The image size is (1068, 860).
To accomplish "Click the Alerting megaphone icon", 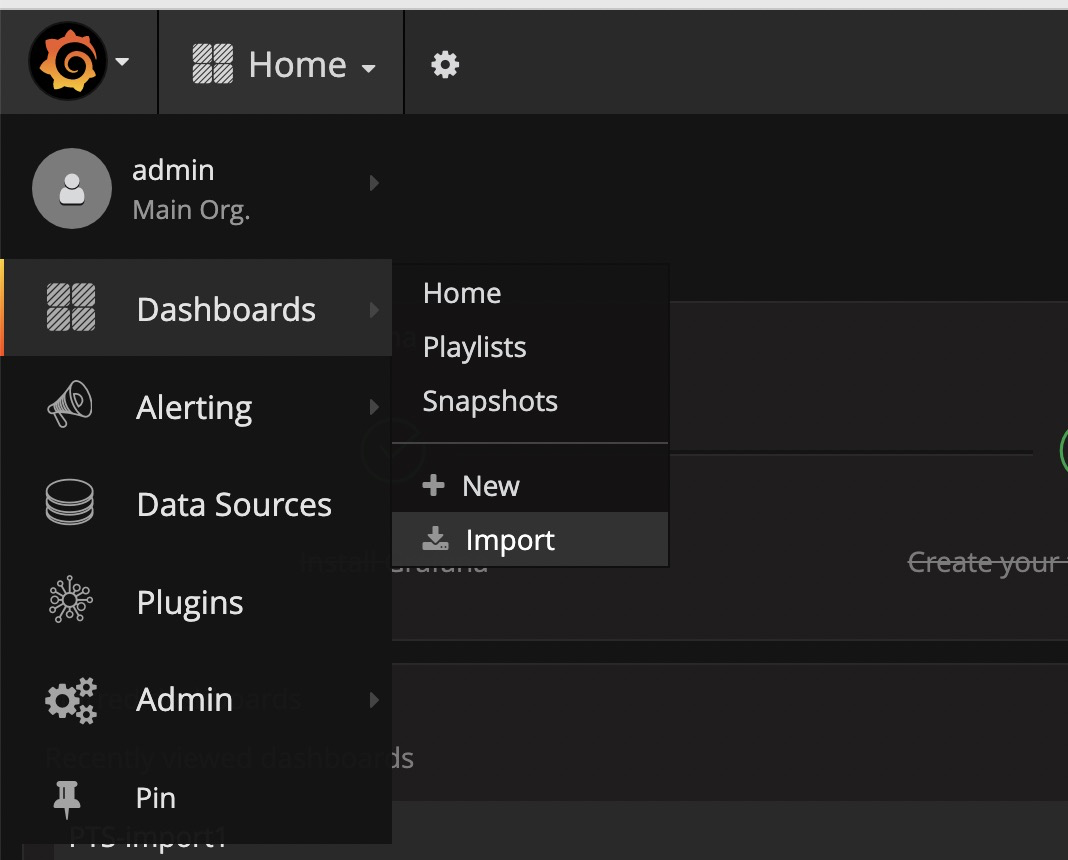I will [70, 406].
